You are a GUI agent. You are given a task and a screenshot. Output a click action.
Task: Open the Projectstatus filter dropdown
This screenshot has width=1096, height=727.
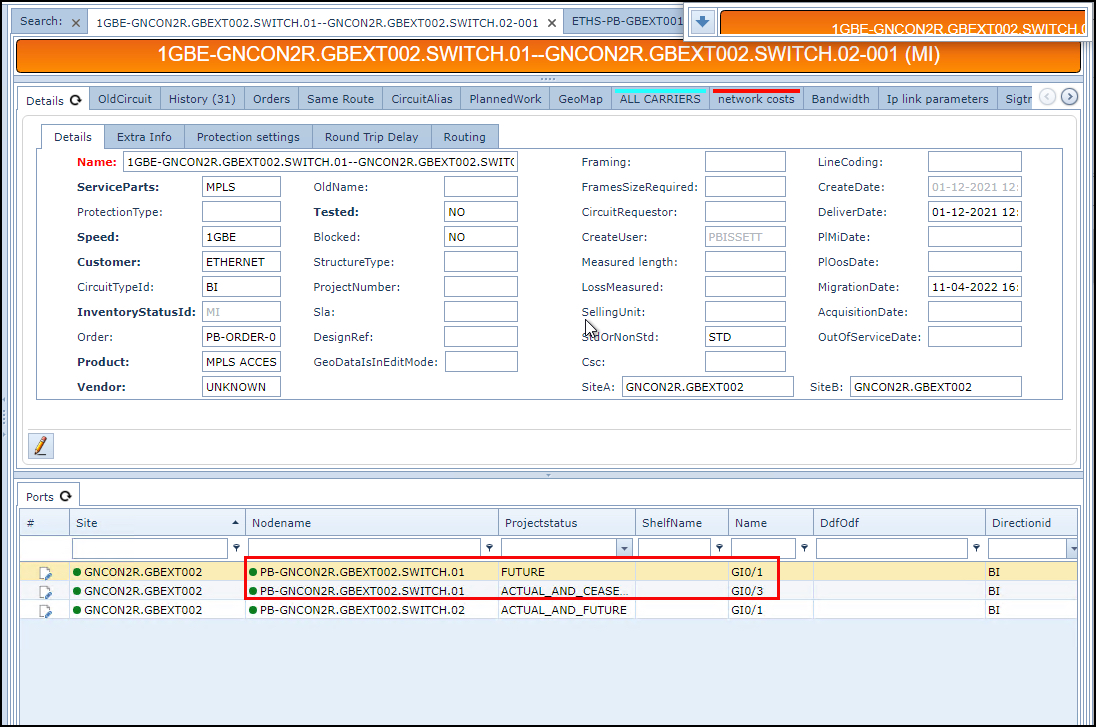coord(625,548)
